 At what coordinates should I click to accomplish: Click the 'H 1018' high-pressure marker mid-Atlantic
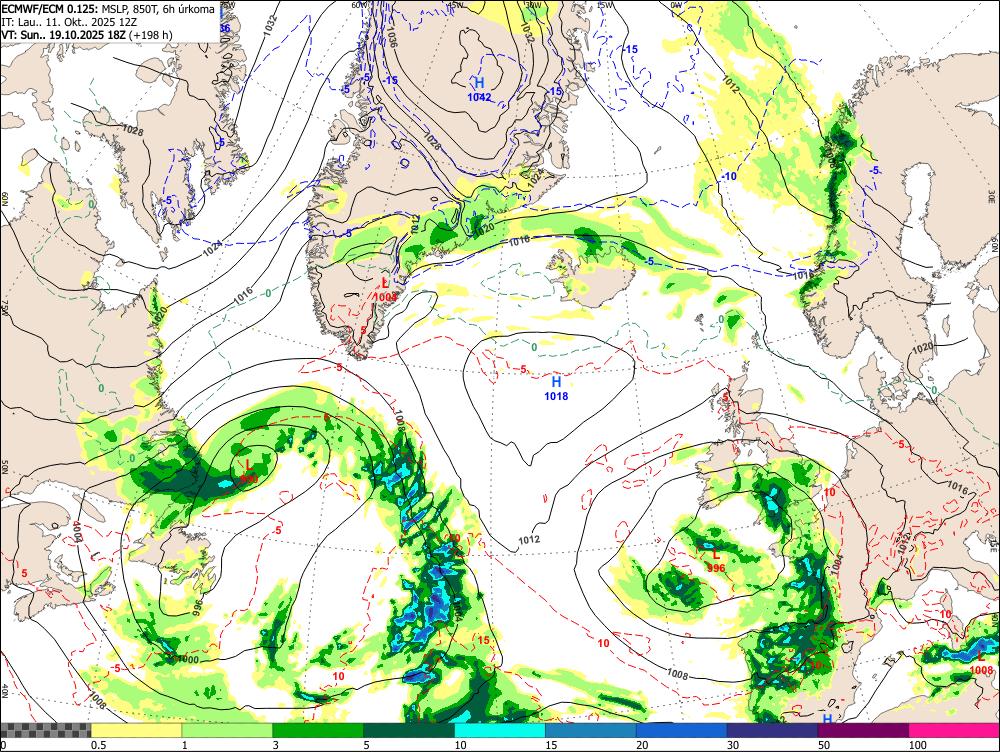[x=556, y=388]
